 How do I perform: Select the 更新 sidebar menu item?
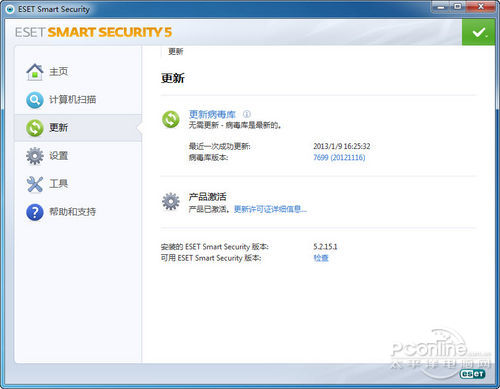tap(78, 128)
